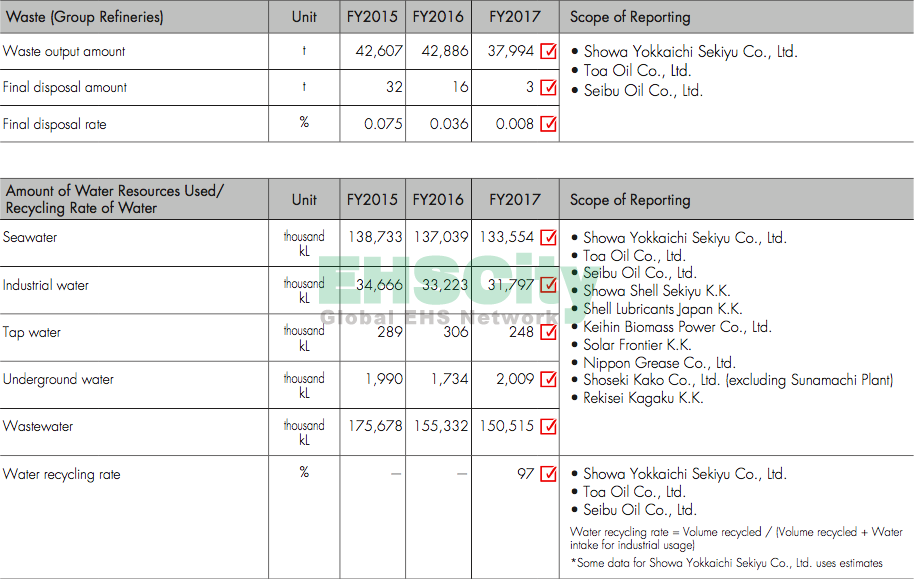Click the underground water value "1,734"
The image size is (915, 579).
coord(449,379)
